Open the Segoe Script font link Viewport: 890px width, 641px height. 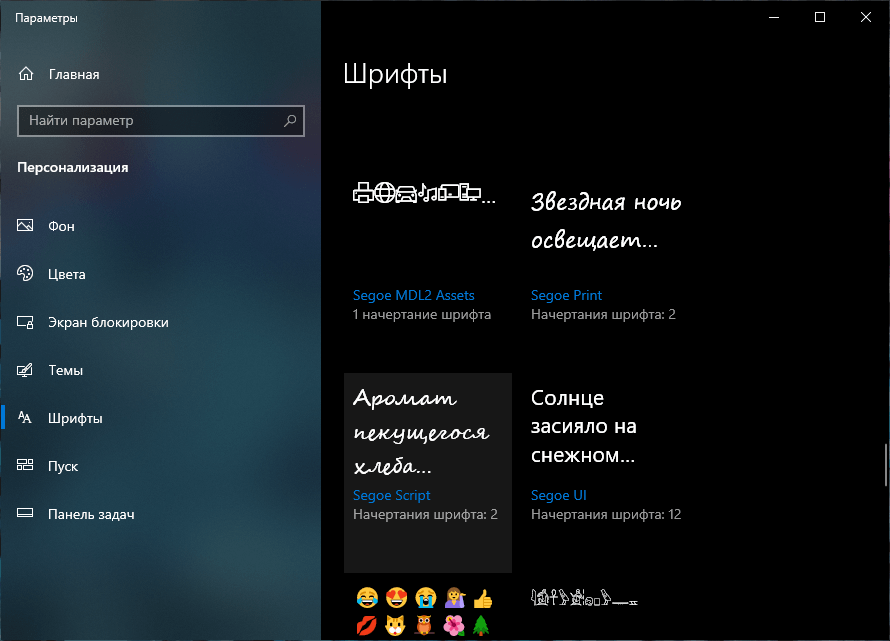(x=391, y=495)
